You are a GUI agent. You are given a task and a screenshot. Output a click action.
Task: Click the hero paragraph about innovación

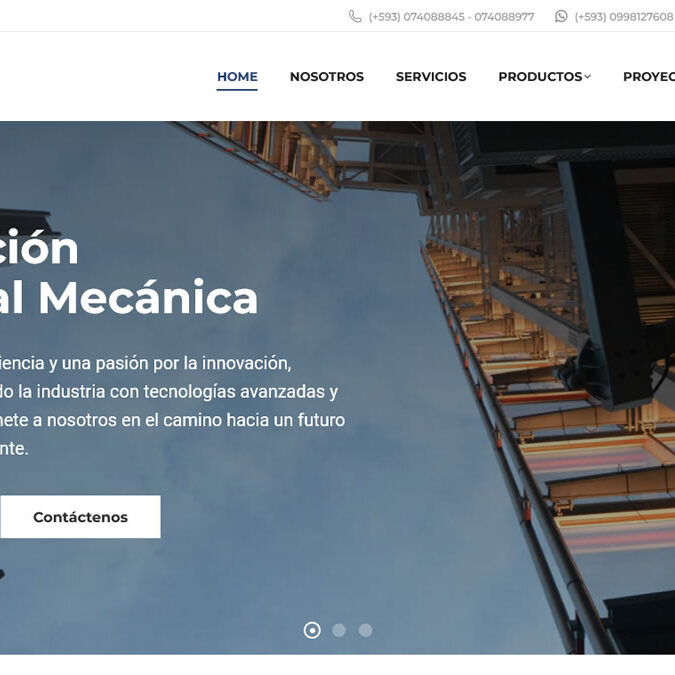click(x=172, y=406)
